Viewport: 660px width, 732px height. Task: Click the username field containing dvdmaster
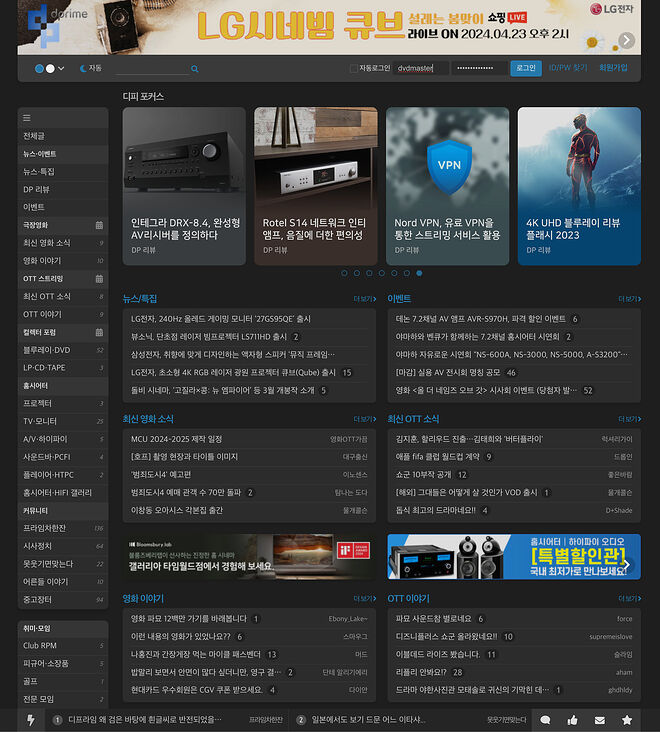421,68
